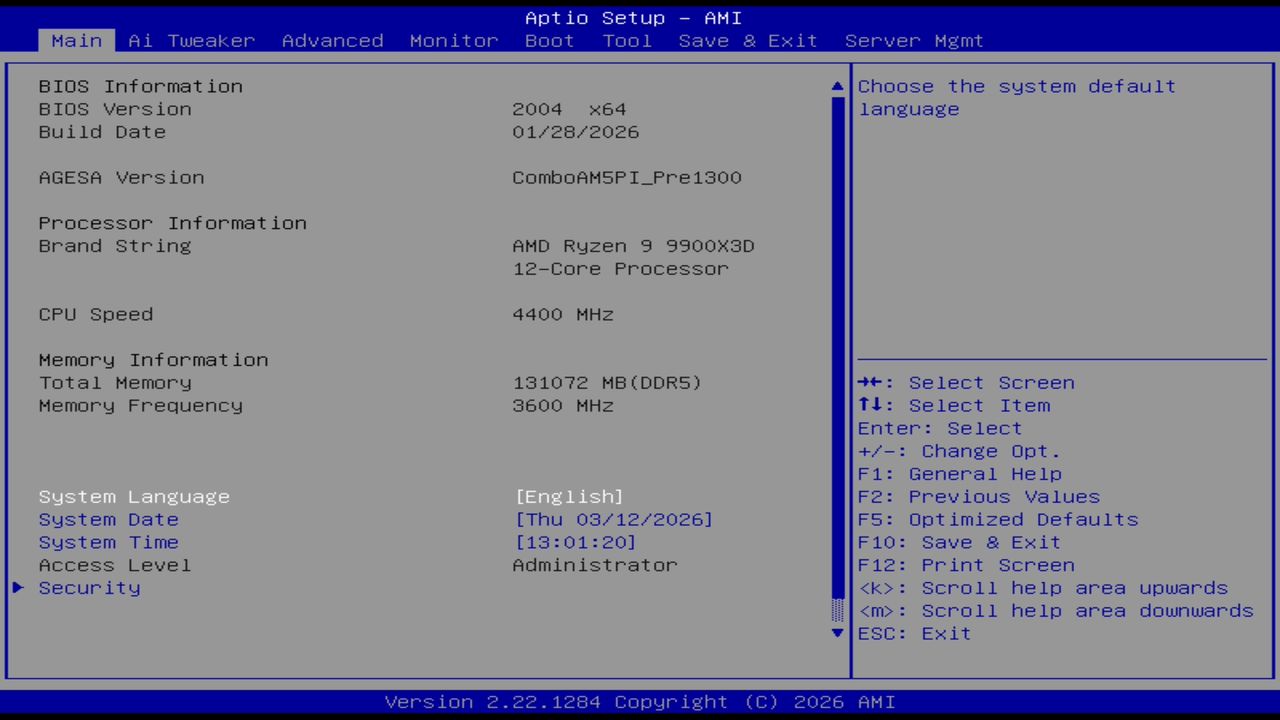
Task: Open the Main tab
Action: (77, 41)
